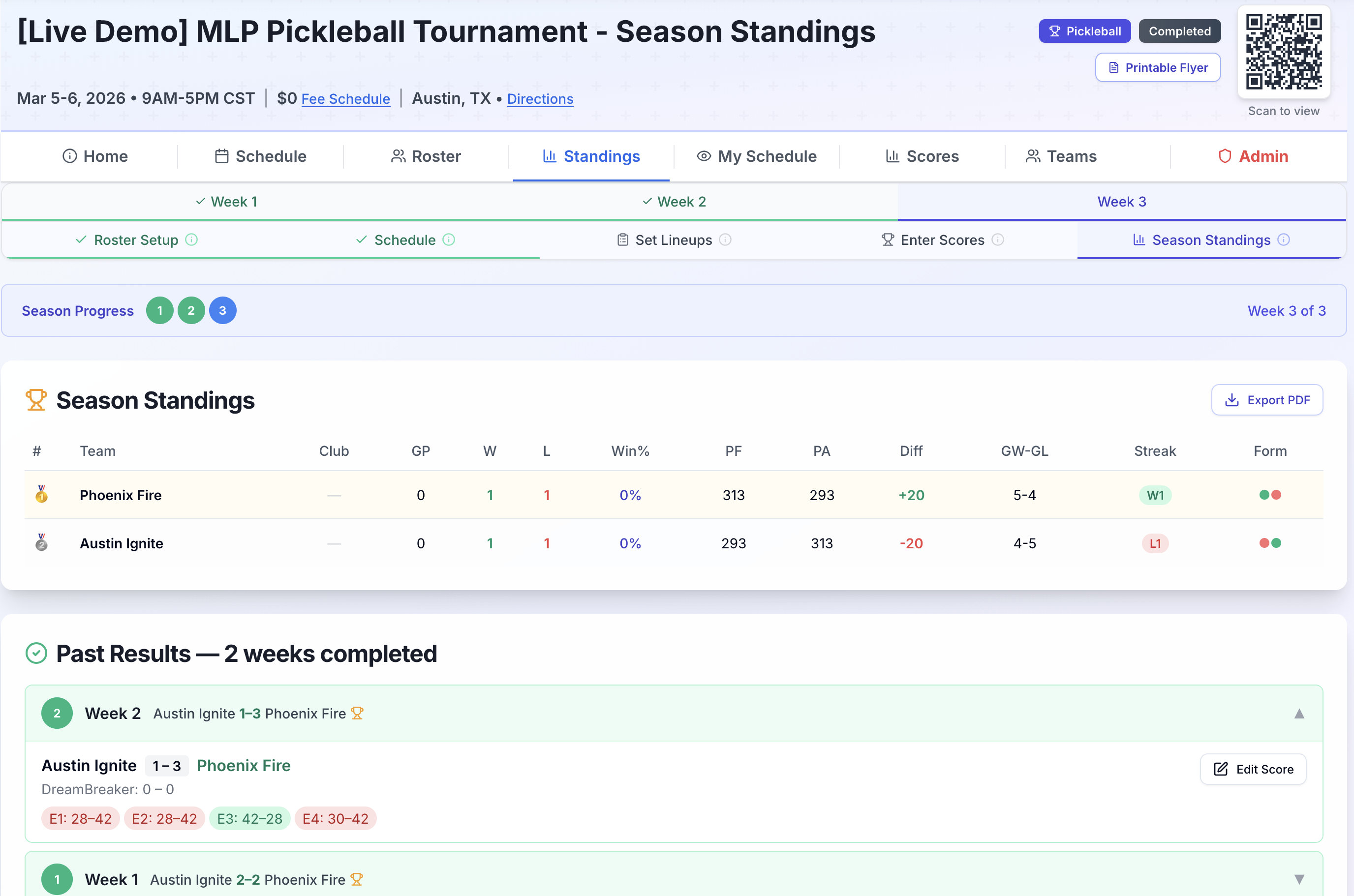Screen dimensions: 1354x896
Task: Switch to the Schedule tab
Action: 260,156
